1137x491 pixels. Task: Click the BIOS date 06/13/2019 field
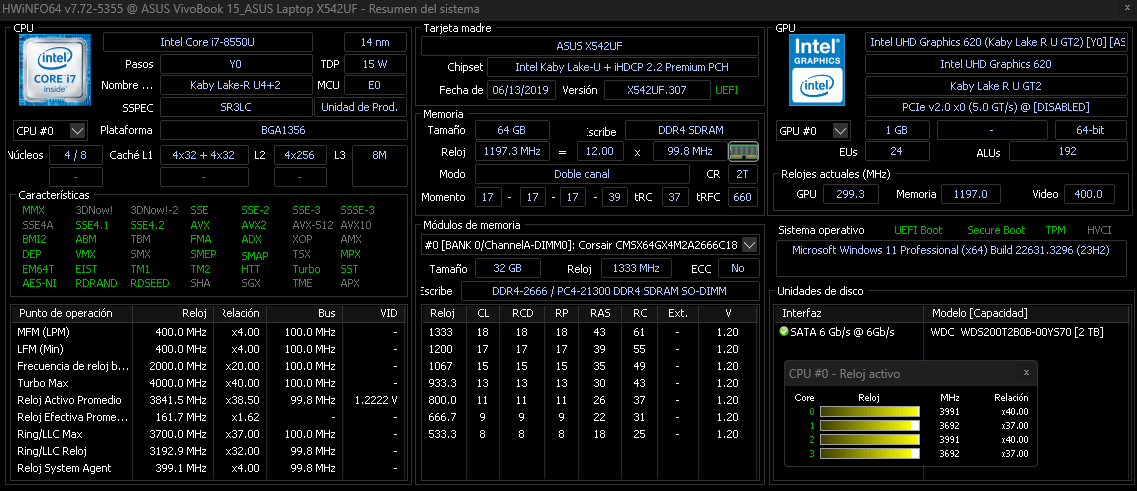tap(522, 90)
